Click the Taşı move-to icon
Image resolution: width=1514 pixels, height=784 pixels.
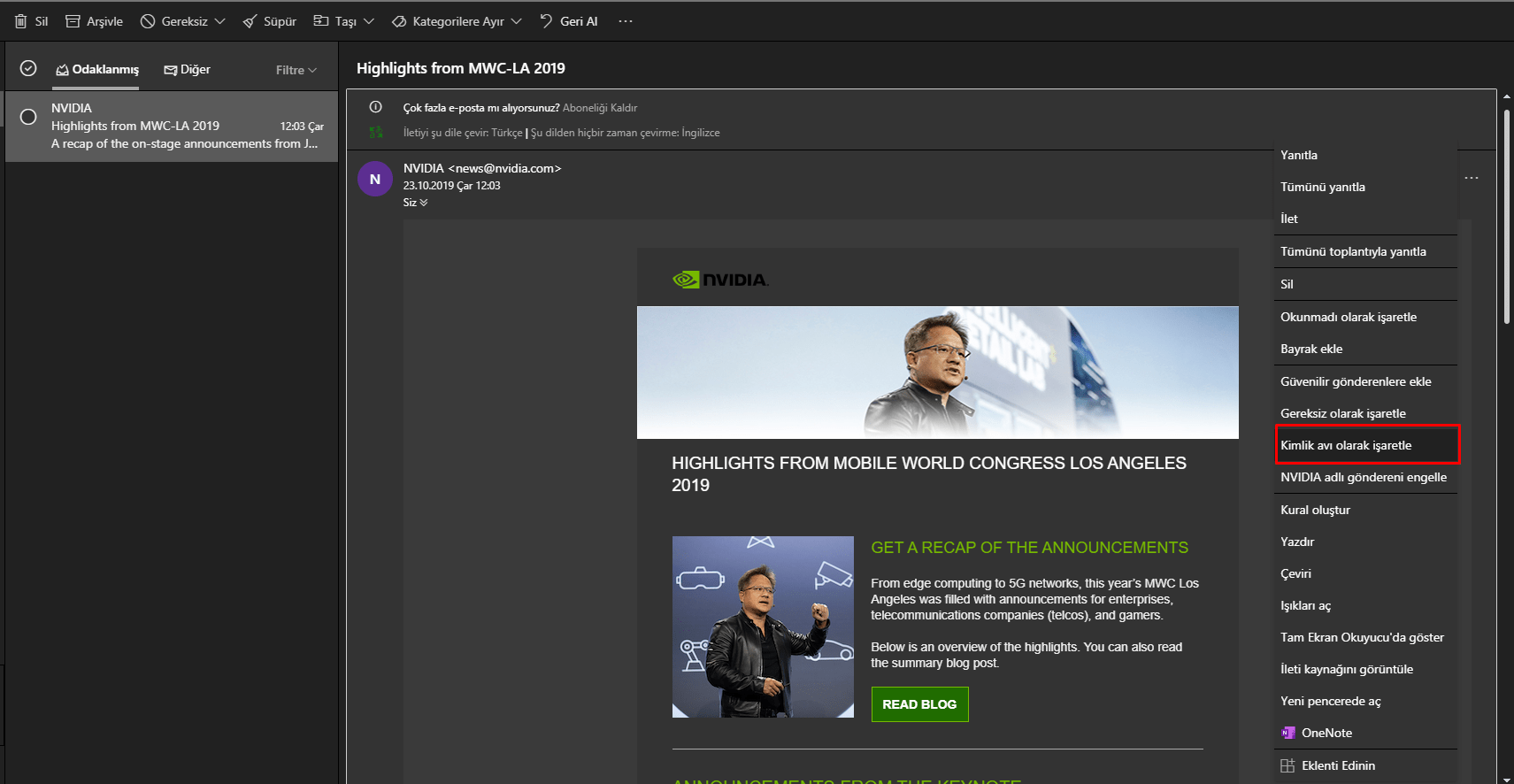[321, 20]
